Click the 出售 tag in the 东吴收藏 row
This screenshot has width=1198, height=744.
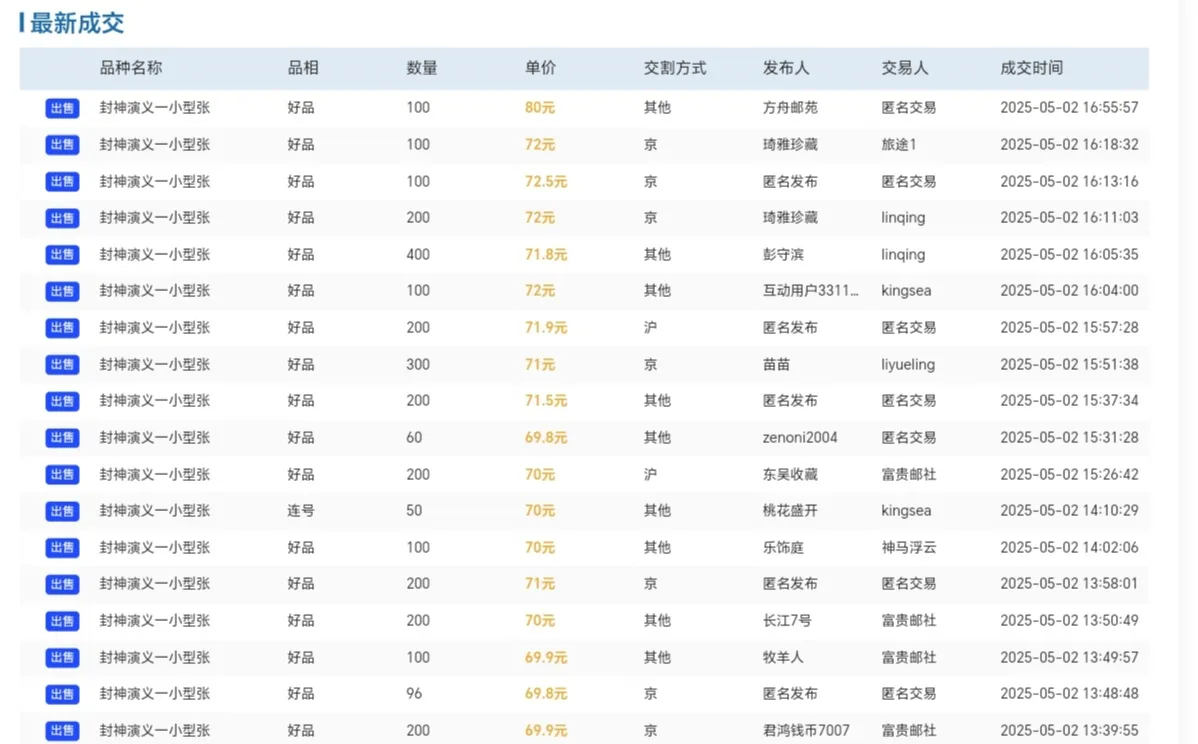(x=62, y=475)
